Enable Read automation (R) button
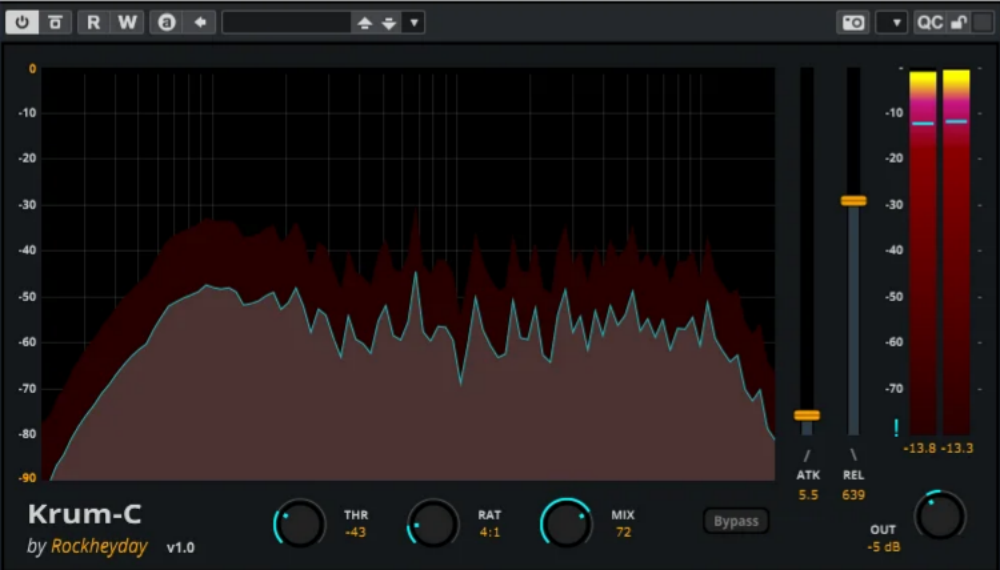Image resolution: width=1000 pixels, height=570 pixels. [94, 22]
